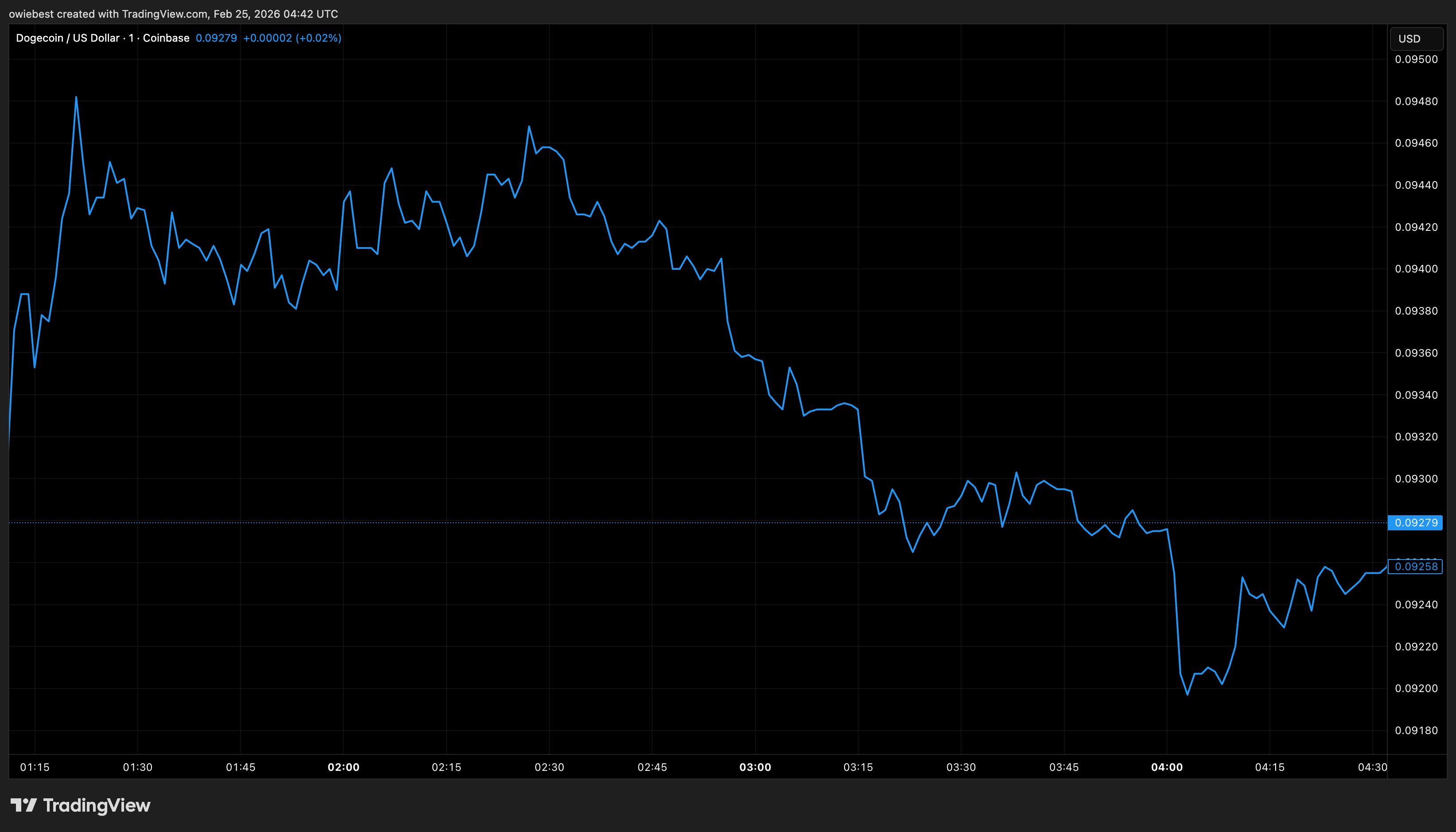Click the dotted current price line
Screen dimensions: 1456x832
click(x=686, y=523)
